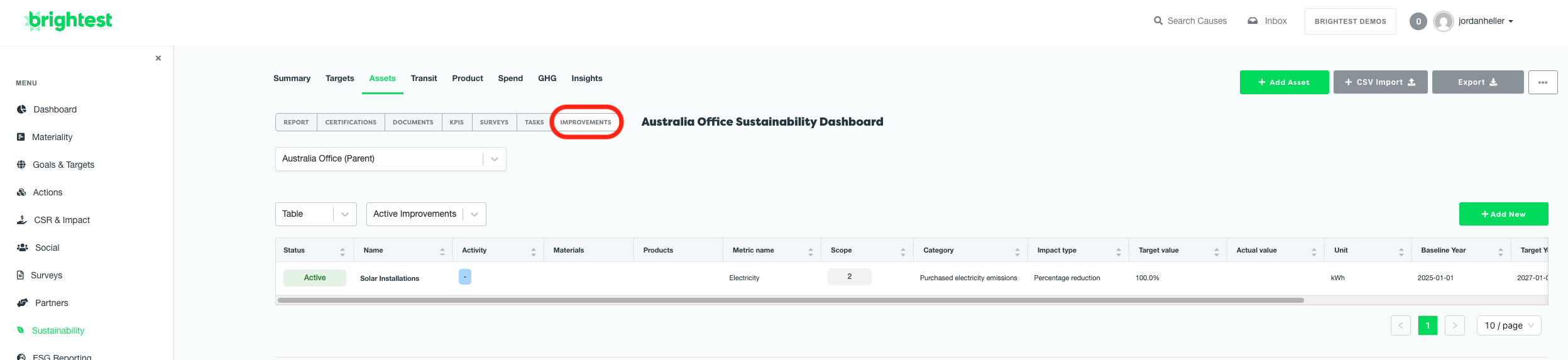The width and height of the screenshot is (1568, 360).
Task: Toggle sorting on Scope column
Action: point(902,251)
